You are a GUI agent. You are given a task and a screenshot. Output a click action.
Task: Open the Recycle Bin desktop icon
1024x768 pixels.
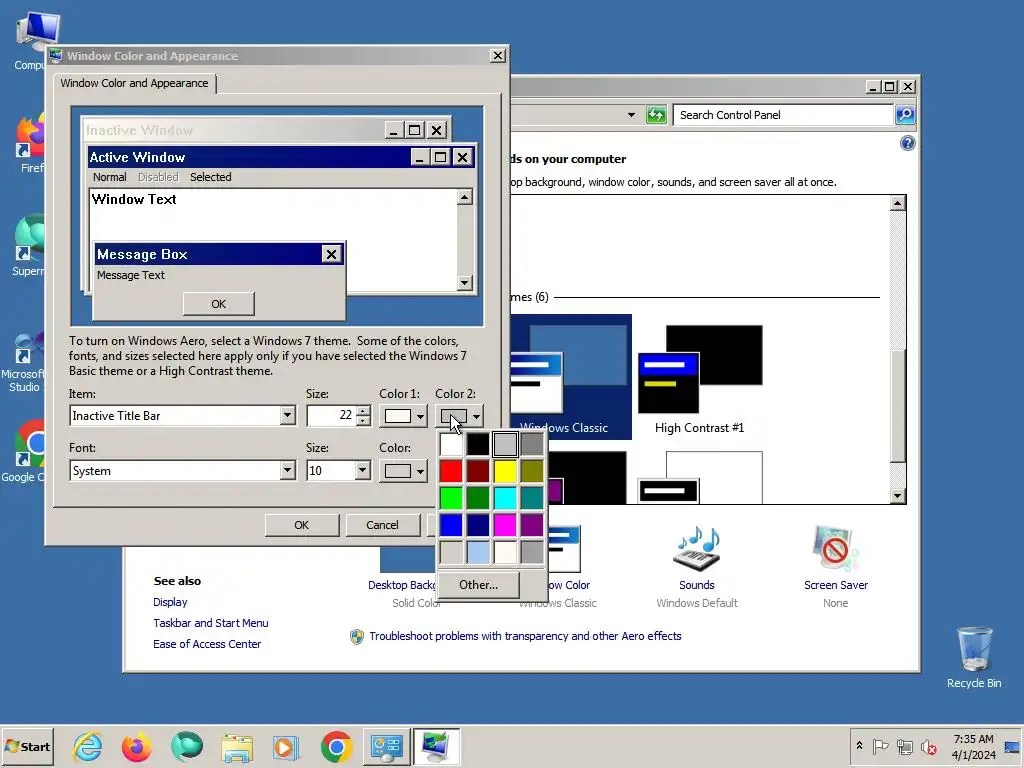(974, 657)
